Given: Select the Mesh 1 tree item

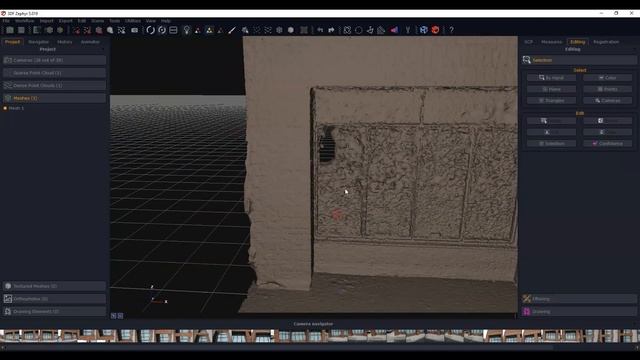Looking at the screenshot, I should pyautogui.click(x=16, y=108).
